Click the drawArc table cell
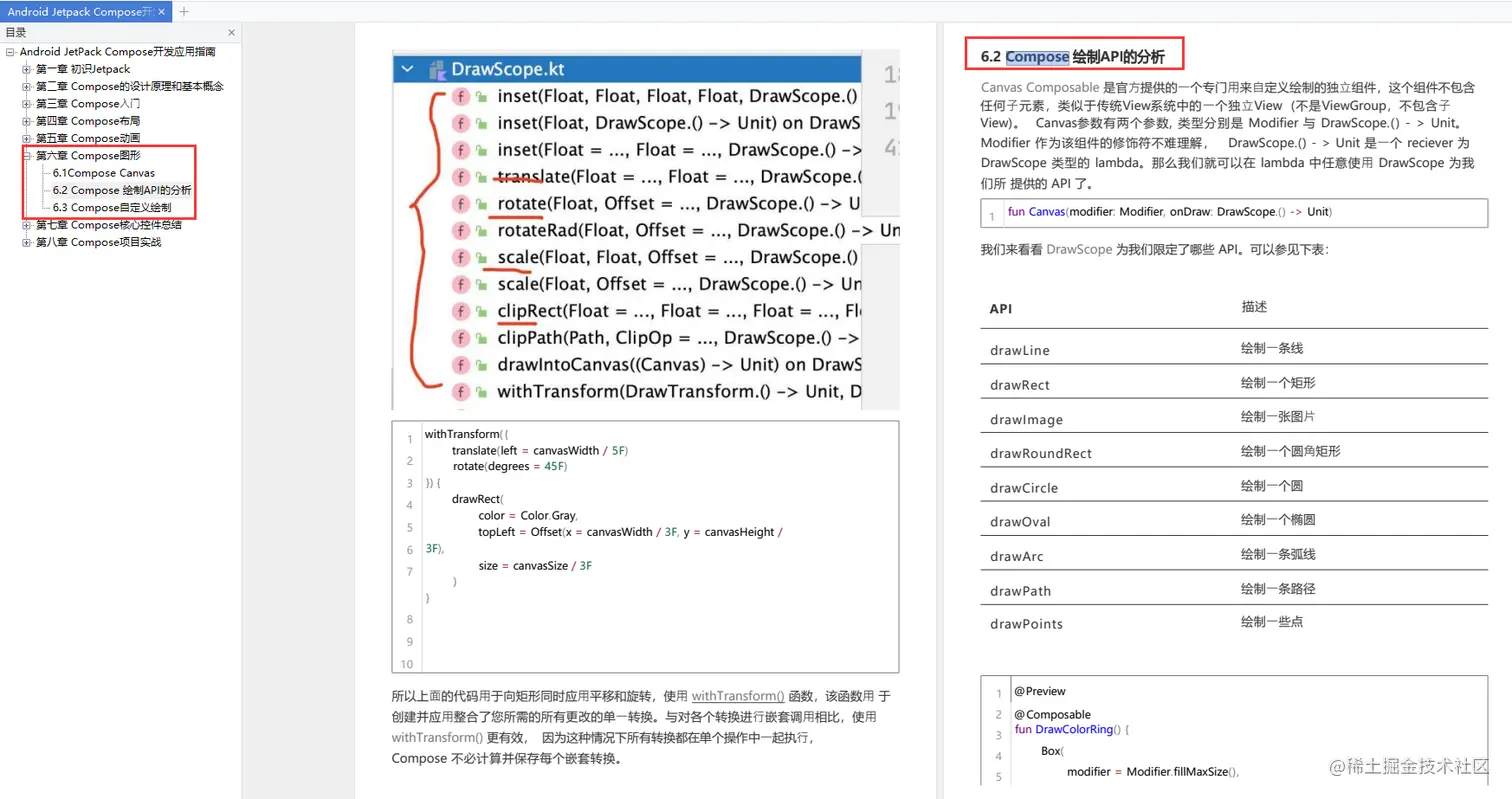Viewport: 1512px width, 799px height. pyautogui.click(x=1016, y=556)
